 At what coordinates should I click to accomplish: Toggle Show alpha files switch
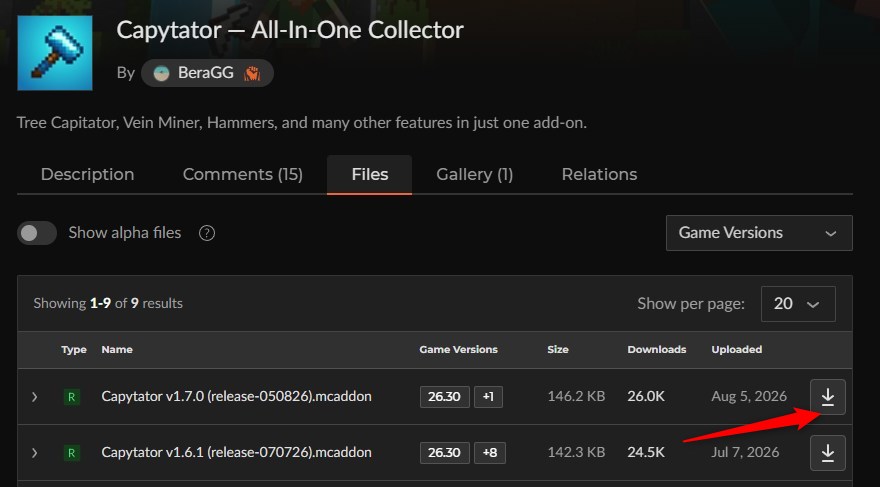pos(37,233)
